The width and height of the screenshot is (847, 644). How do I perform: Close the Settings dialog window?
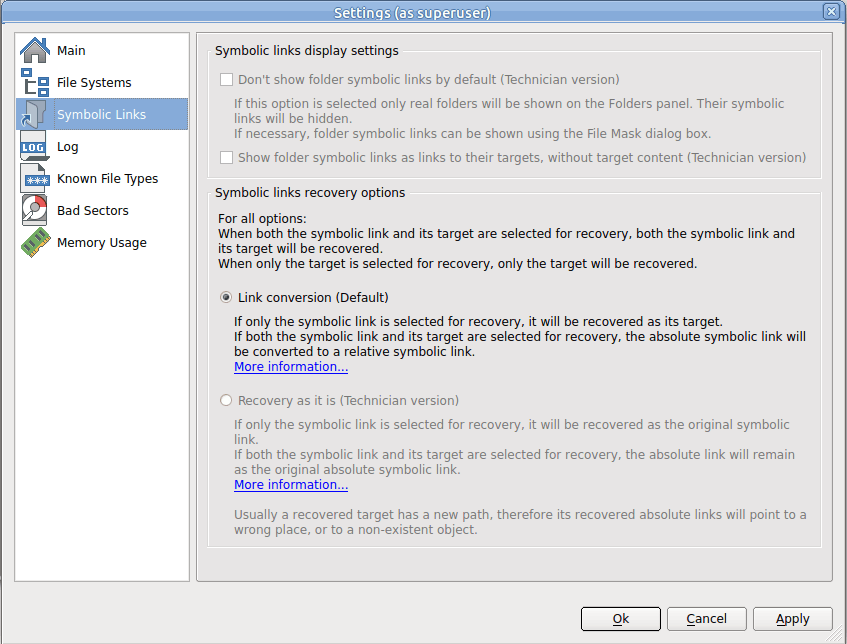[831, 11]
